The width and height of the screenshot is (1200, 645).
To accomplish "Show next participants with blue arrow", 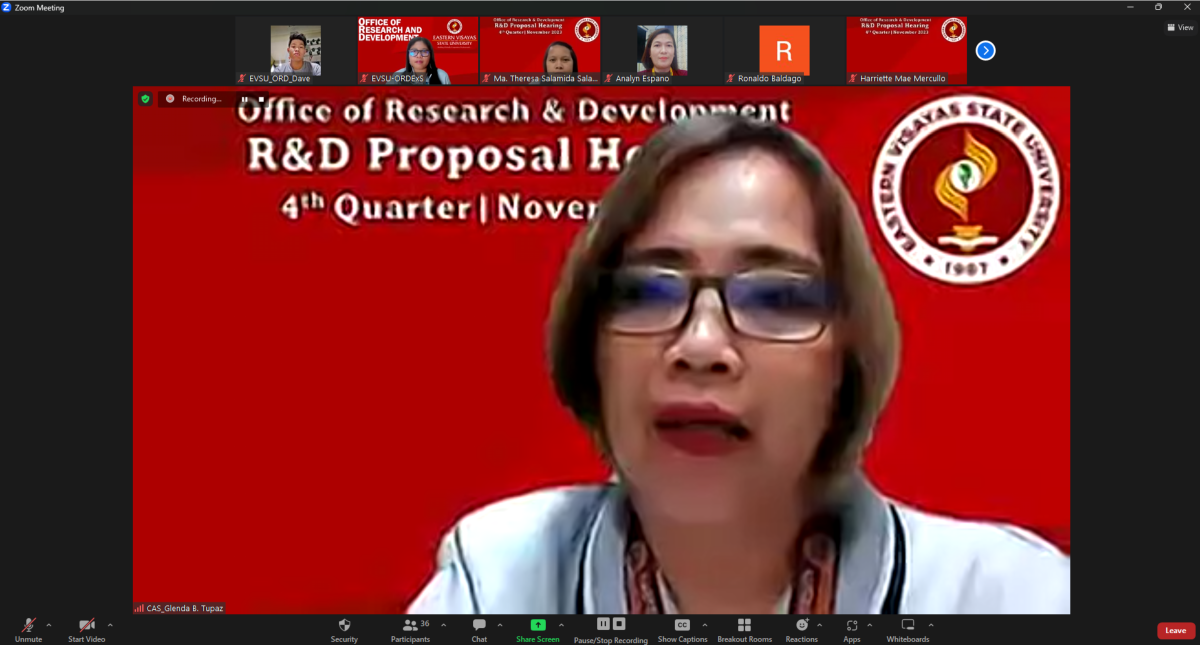I will point(985,50).
